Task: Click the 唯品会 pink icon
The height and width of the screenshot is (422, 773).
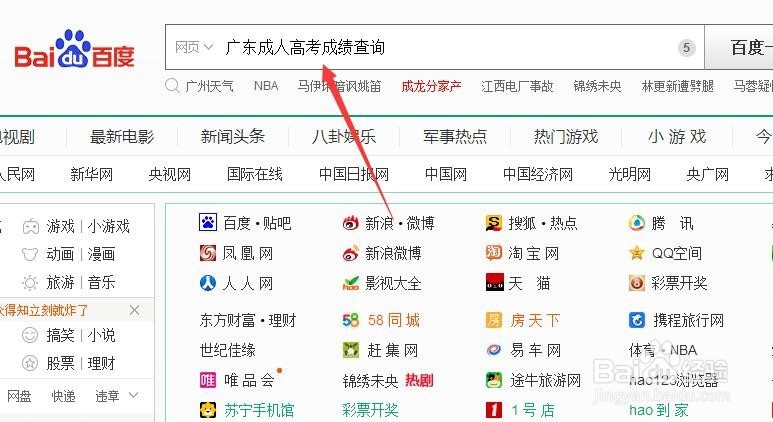Action: 208,380
